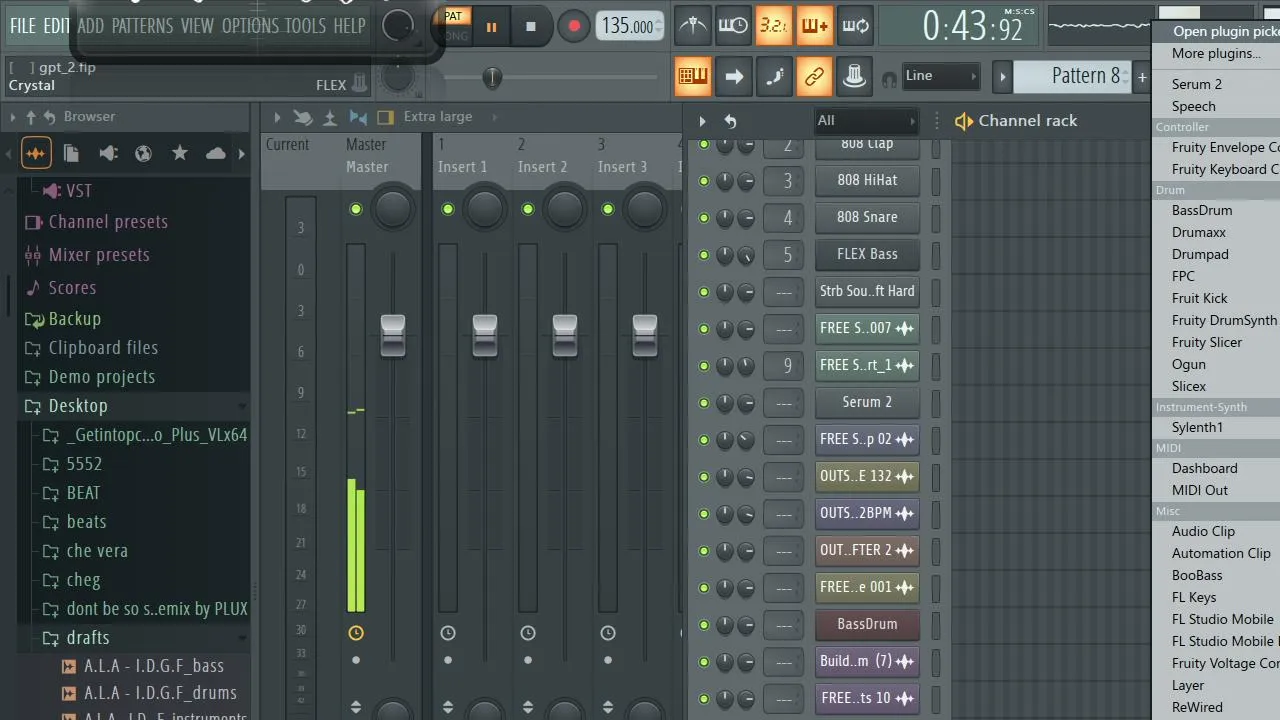The image size is (1280, 720).
Task: Click the Insert 3 volume fader
Action: pos(645,335)
